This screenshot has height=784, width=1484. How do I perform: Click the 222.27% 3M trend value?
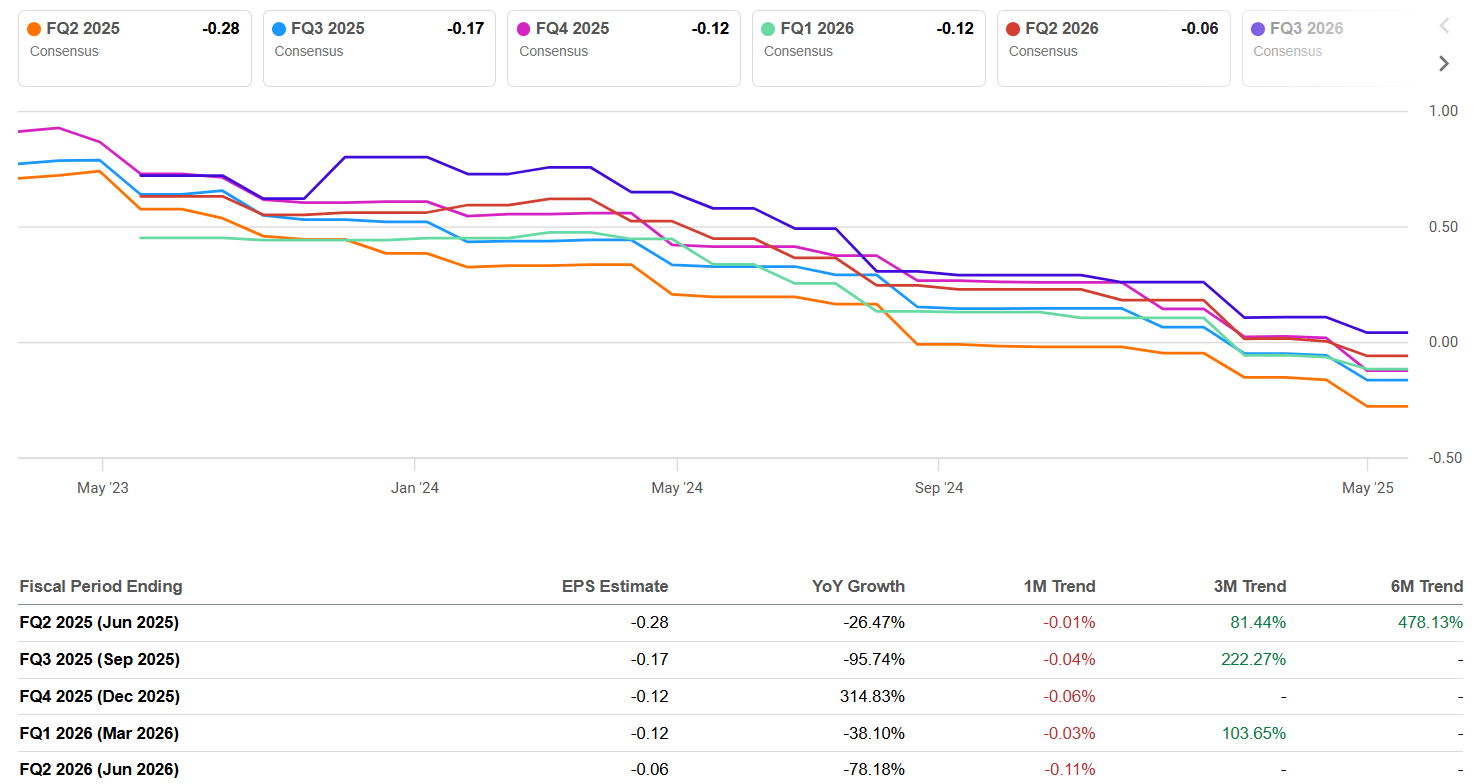1255,659
